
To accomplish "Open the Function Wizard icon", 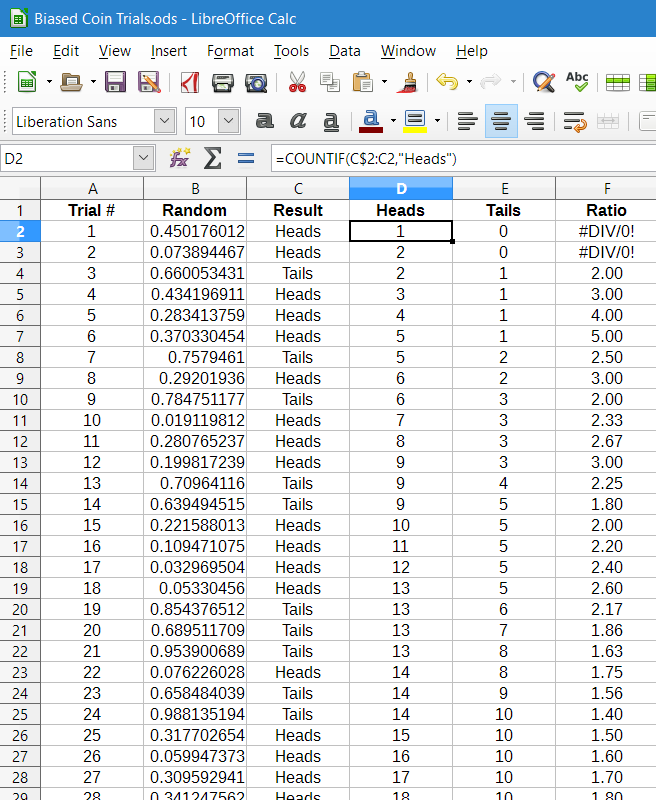I will (180, 158).
